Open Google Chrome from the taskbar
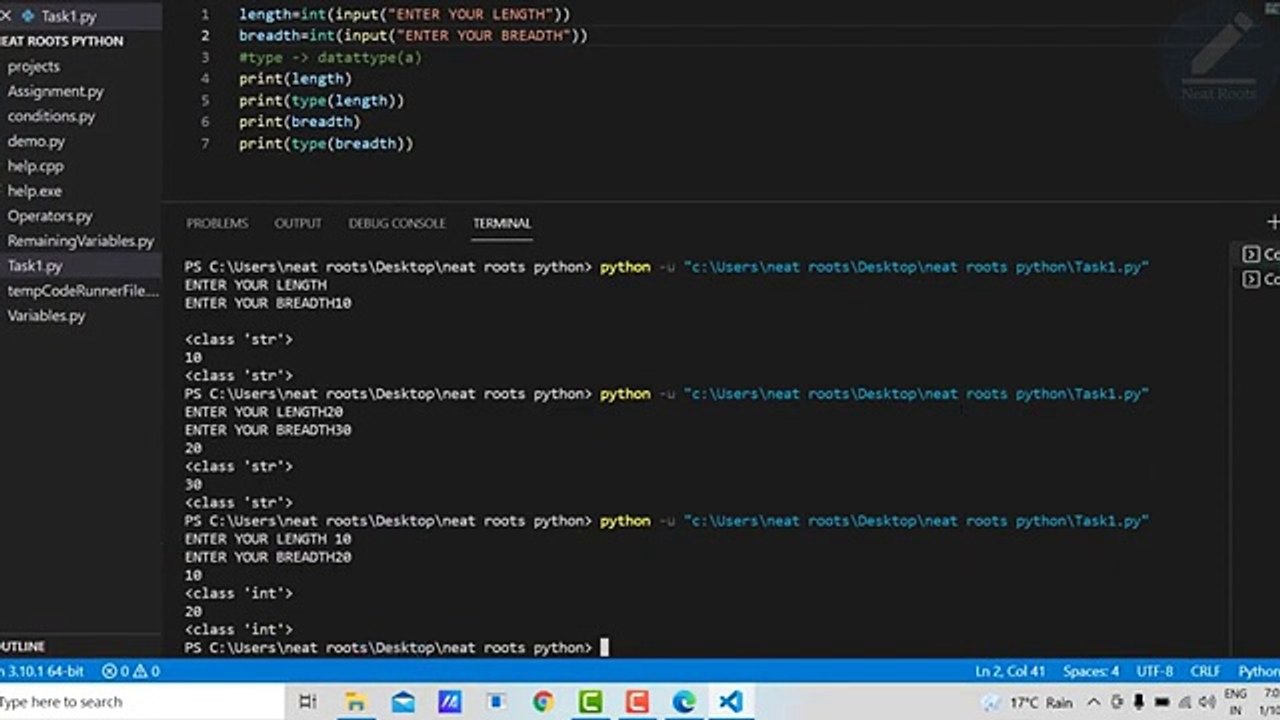 543,702
